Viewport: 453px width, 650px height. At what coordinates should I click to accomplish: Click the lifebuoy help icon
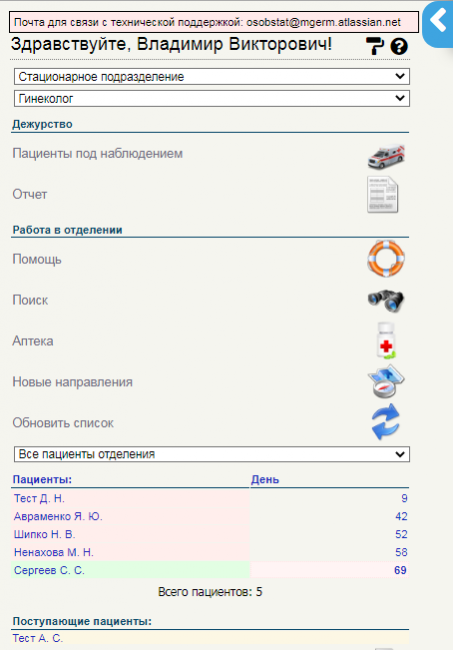386,259
